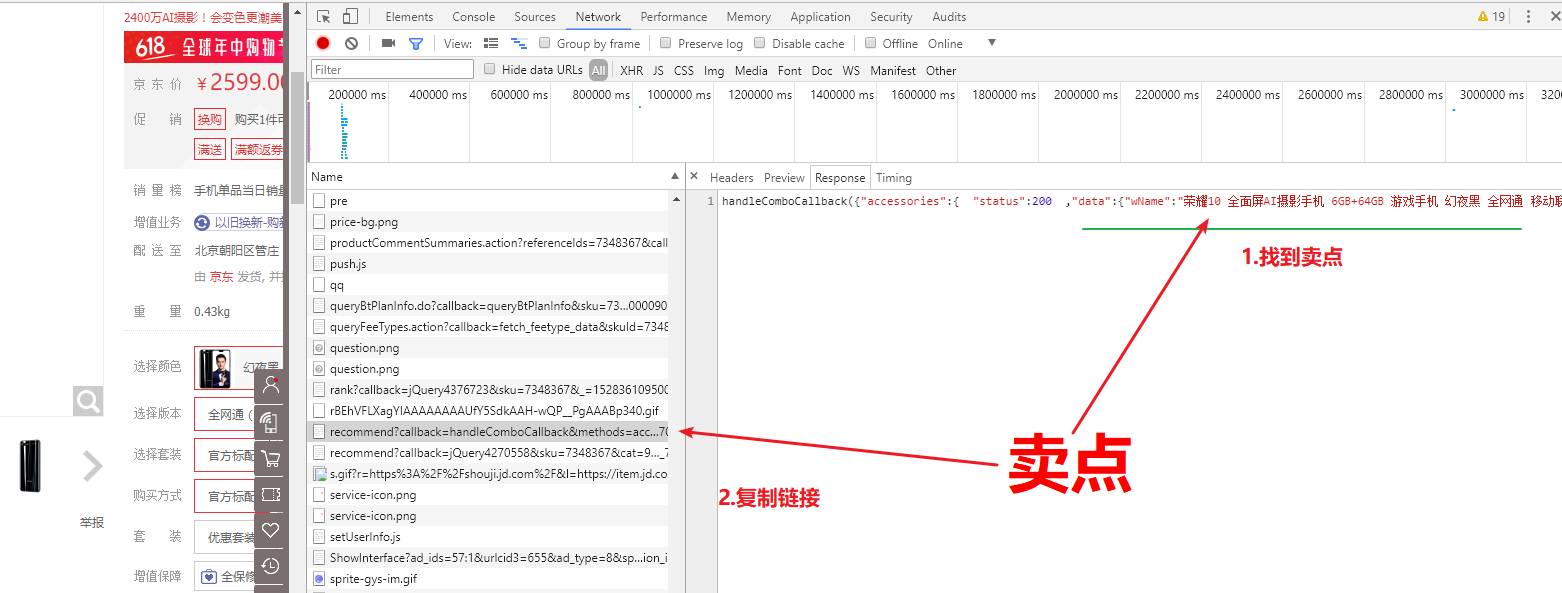
Task: Click the Filter text input field
Action: (393, 69)
